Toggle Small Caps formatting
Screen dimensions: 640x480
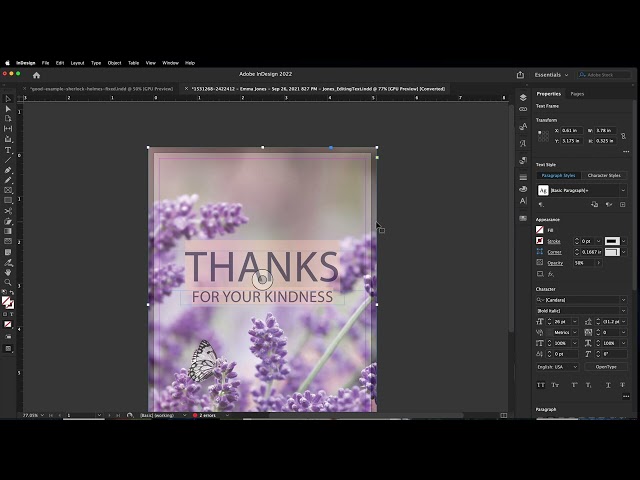(555, 385)
